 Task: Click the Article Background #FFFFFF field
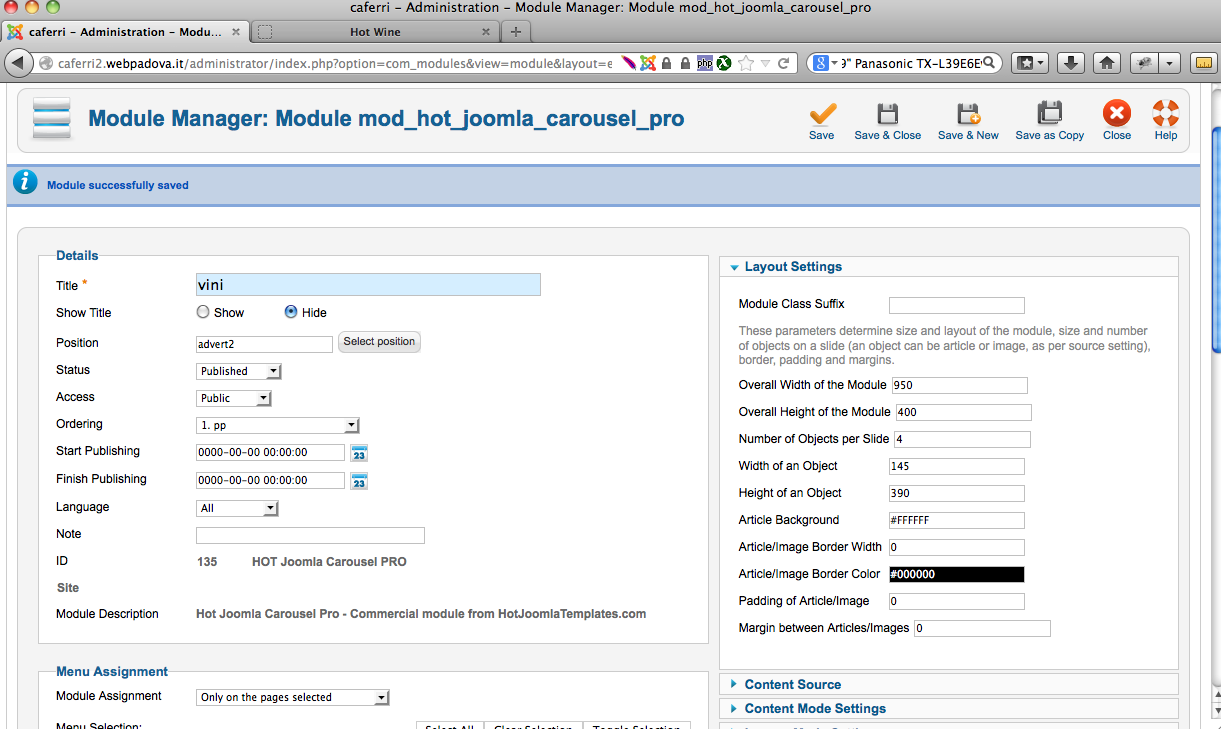[957, 521]
